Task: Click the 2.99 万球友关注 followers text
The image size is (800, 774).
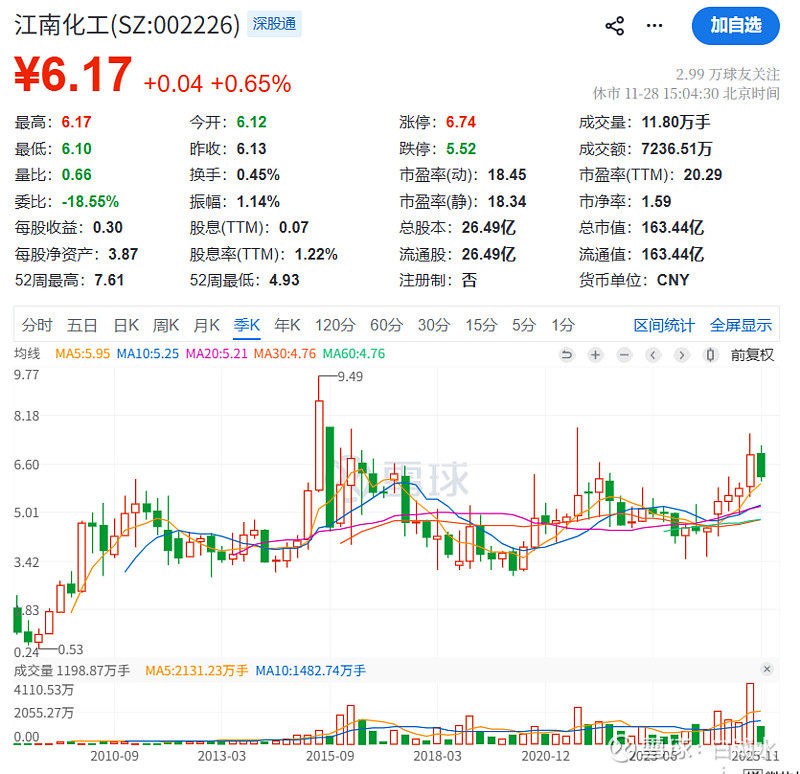Action: [x=728, y=74]
